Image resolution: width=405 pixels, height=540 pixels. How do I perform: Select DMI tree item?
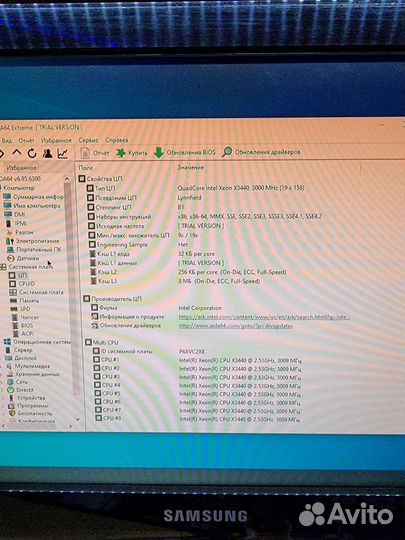click(15, 214)
